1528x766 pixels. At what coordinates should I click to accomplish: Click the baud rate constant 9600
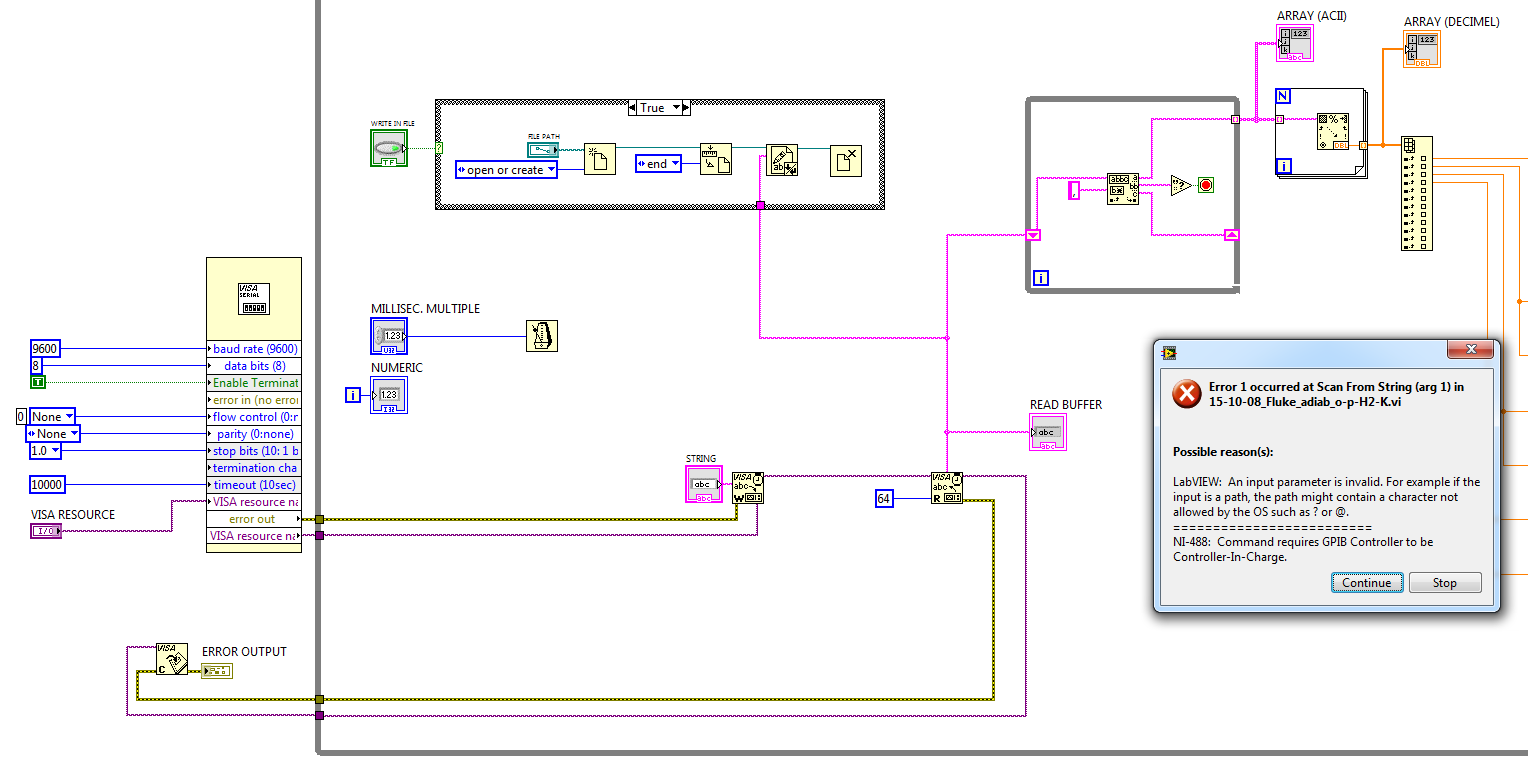coord(46,348)
